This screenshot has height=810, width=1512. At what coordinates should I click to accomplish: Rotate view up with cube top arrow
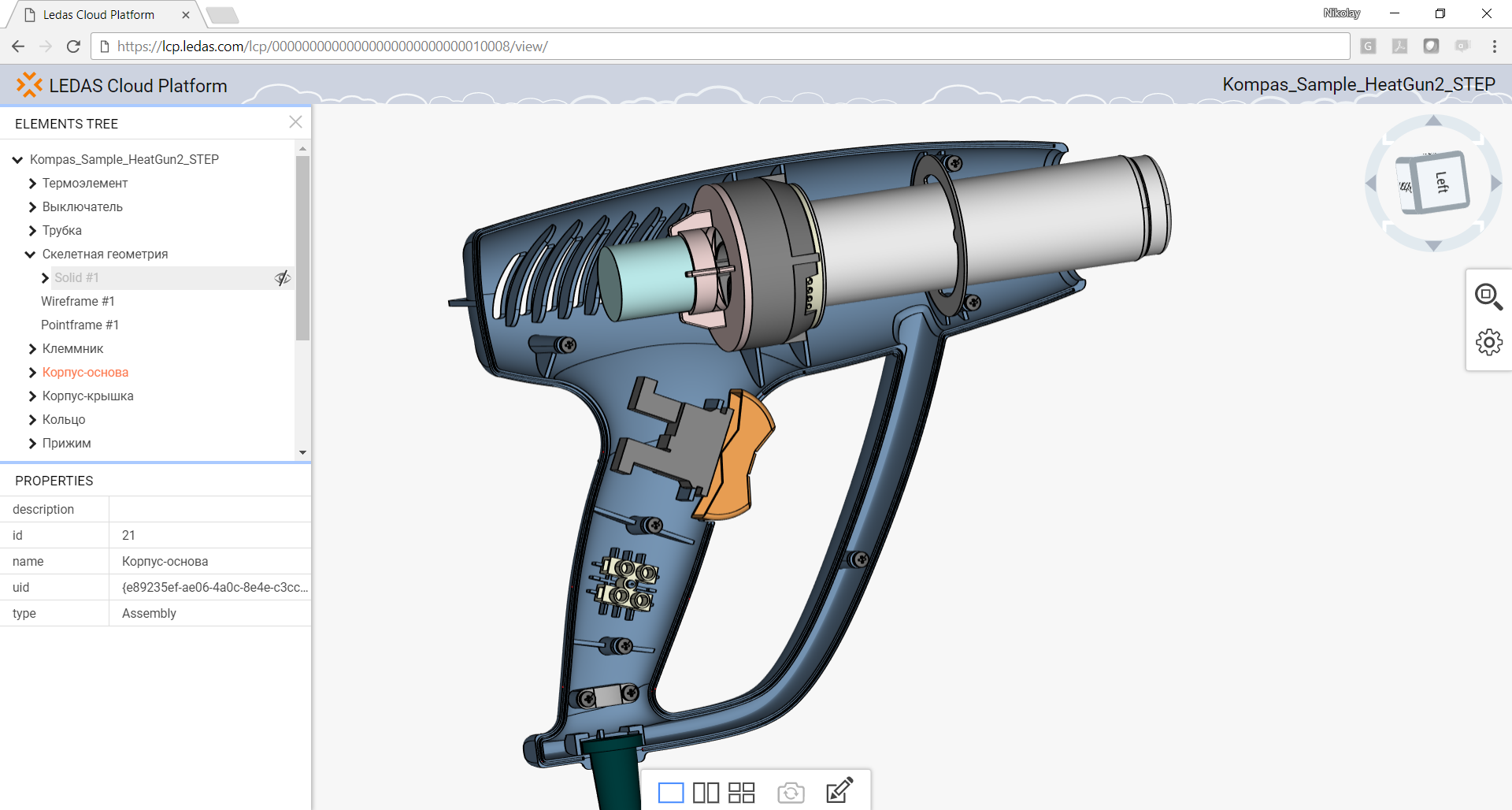pos(1433,121)
